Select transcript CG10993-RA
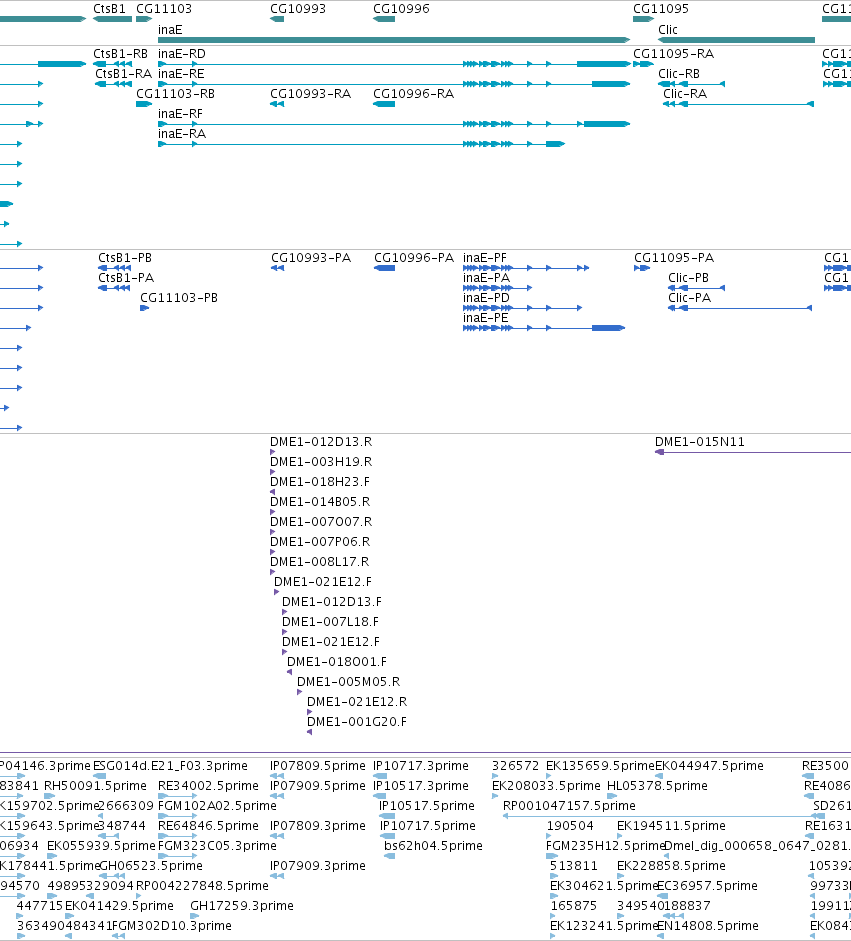Viewport: 851px width, 941px height. point(277,104)
